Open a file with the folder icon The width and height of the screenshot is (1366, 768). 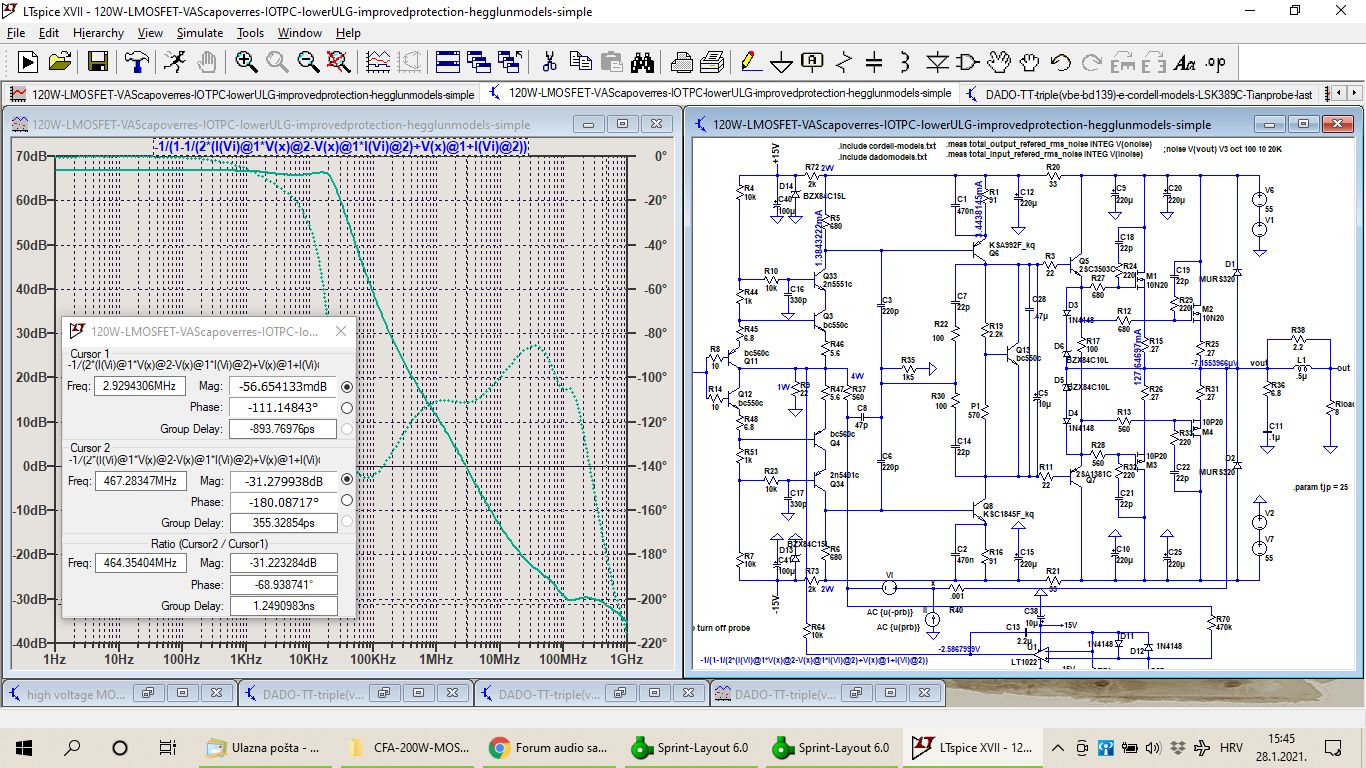coord(60,62)
